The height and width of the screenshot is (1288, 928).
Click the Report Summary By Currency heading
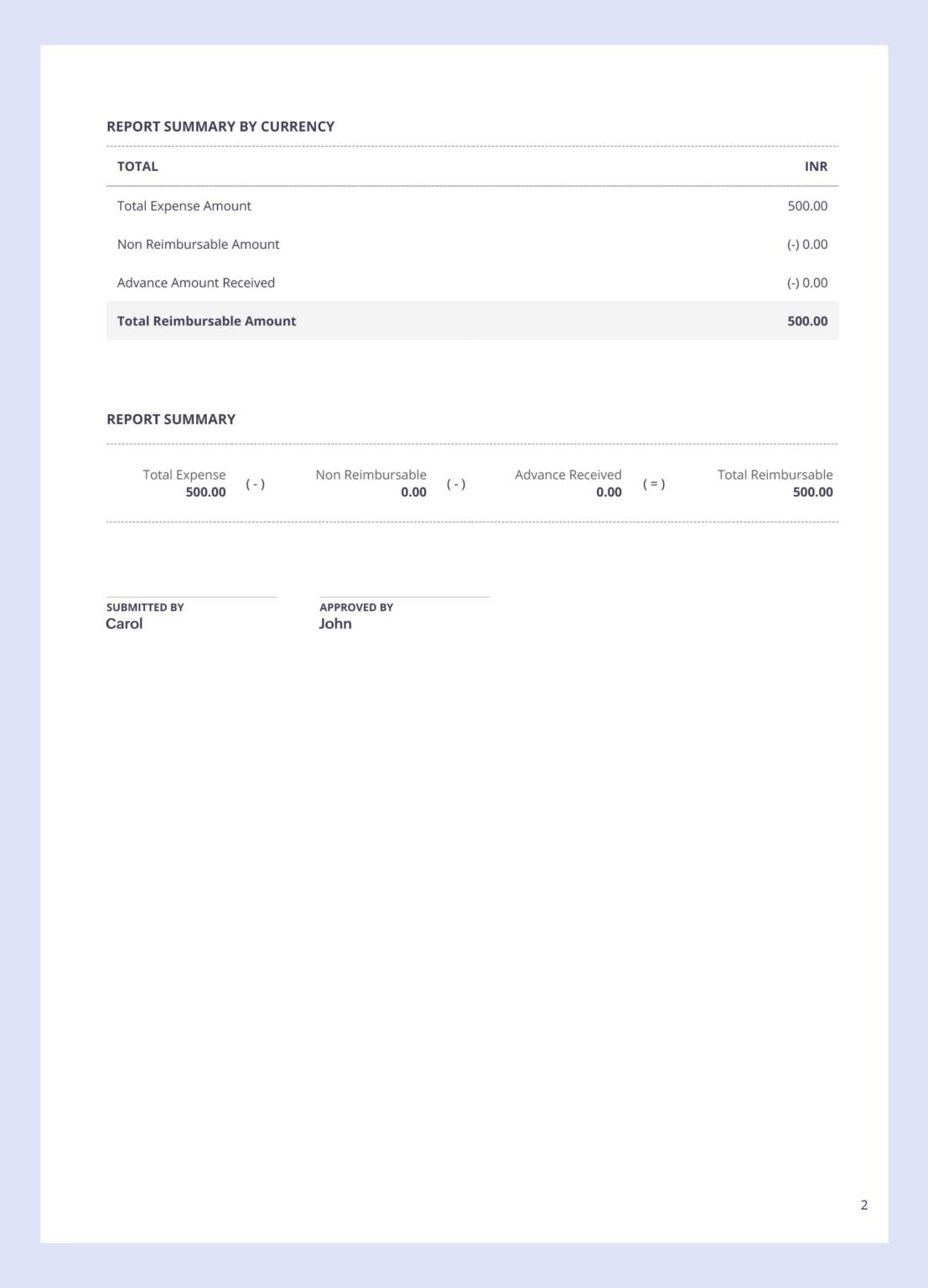(220, 127)
